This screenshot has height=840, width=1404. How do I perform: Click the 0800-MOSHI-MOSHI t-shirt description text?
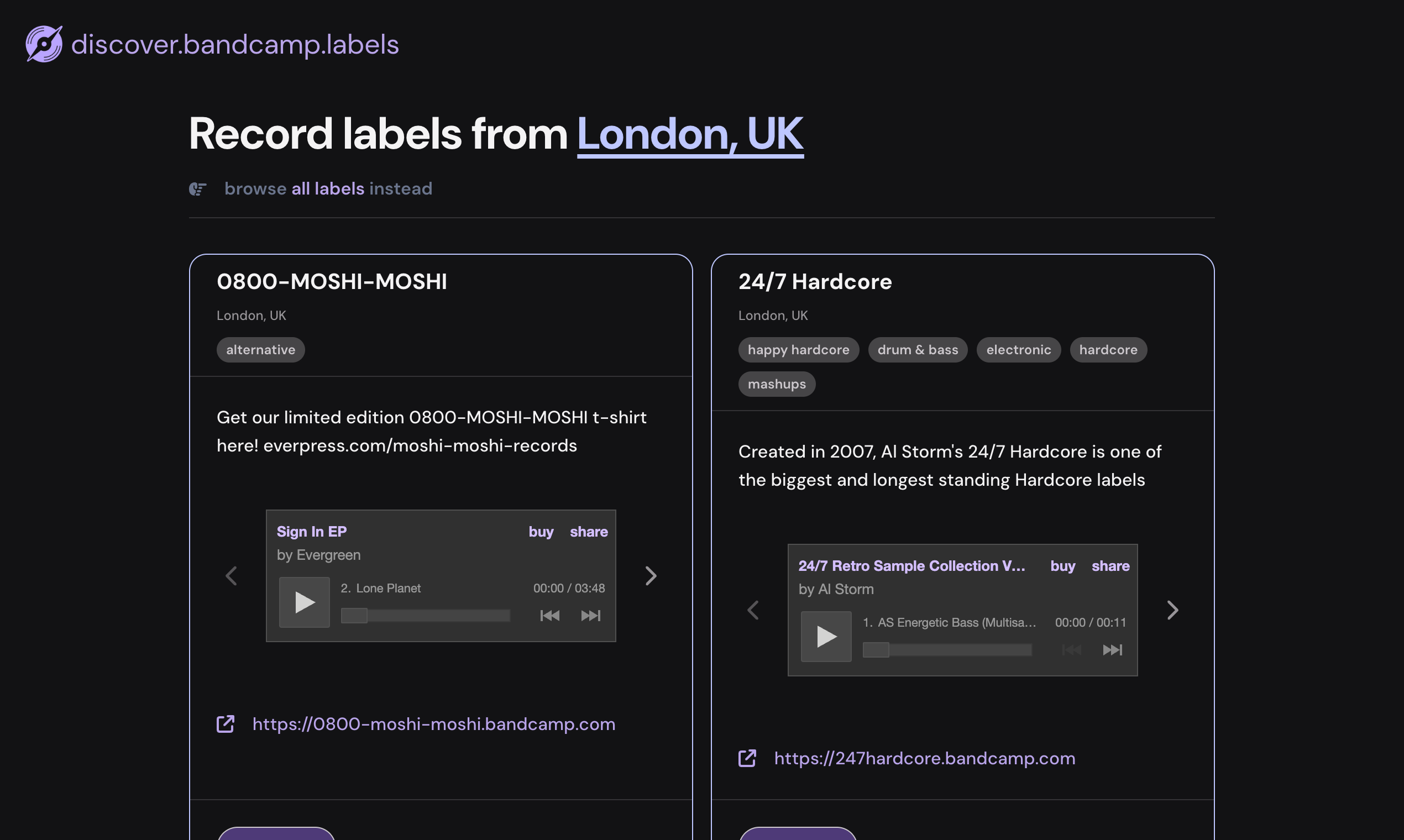[431, 431]
